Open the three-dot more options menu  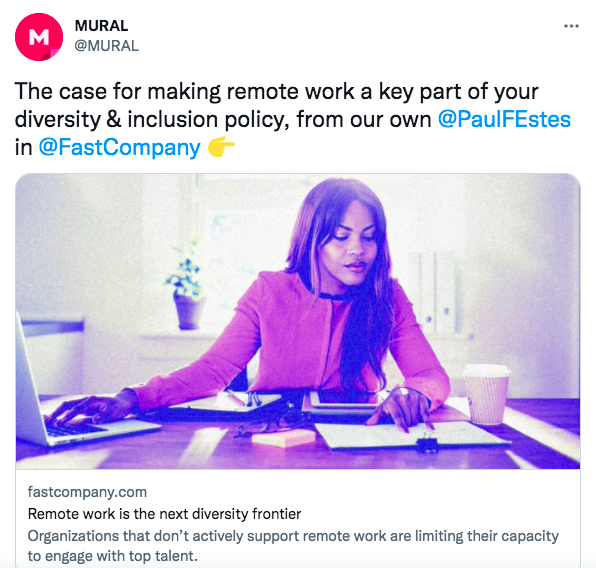pos(571,26)
